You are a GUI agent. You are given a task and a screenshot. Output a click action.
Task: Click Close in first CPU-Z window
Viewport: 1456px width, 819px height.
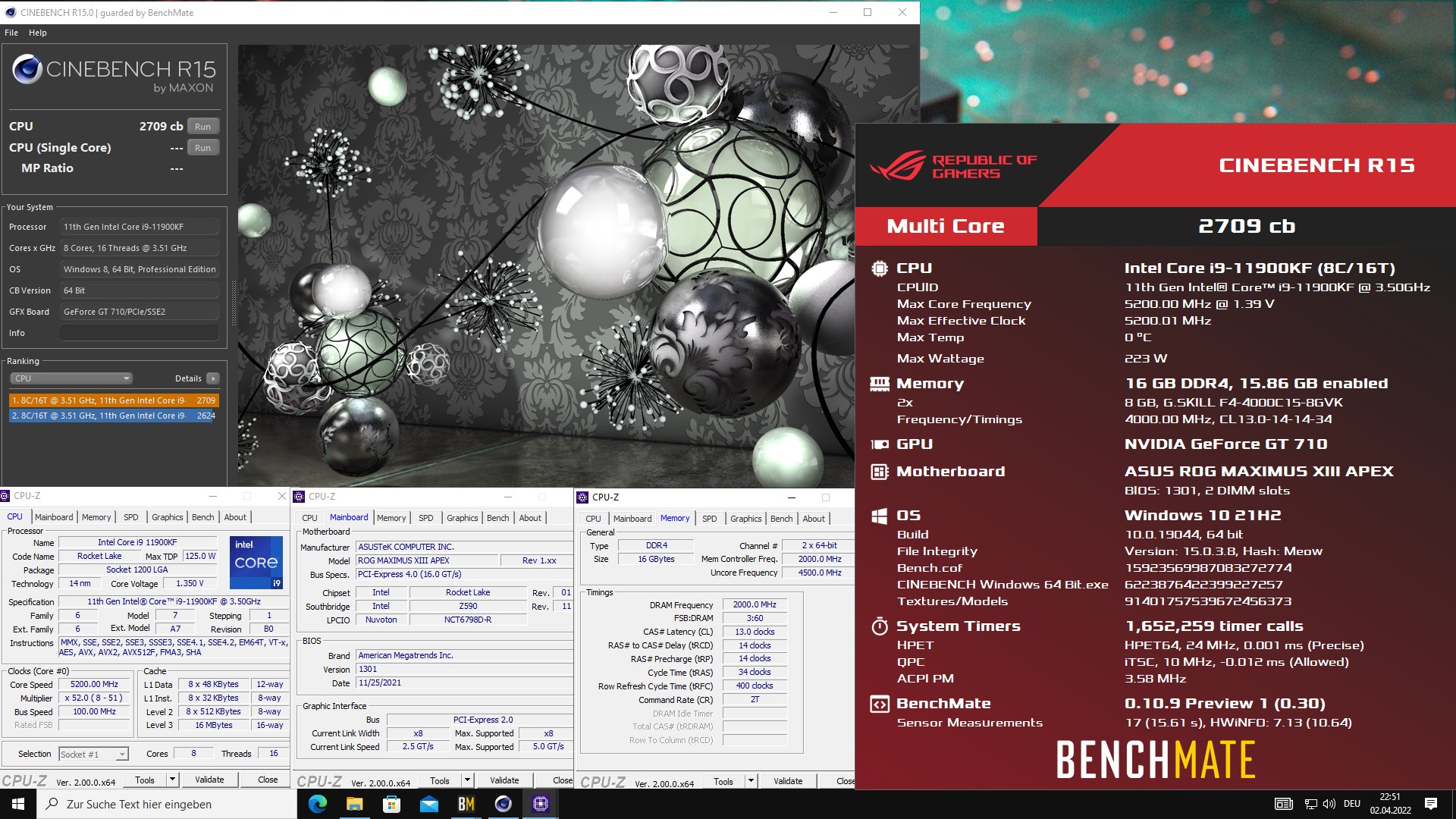tap(268, 780)
